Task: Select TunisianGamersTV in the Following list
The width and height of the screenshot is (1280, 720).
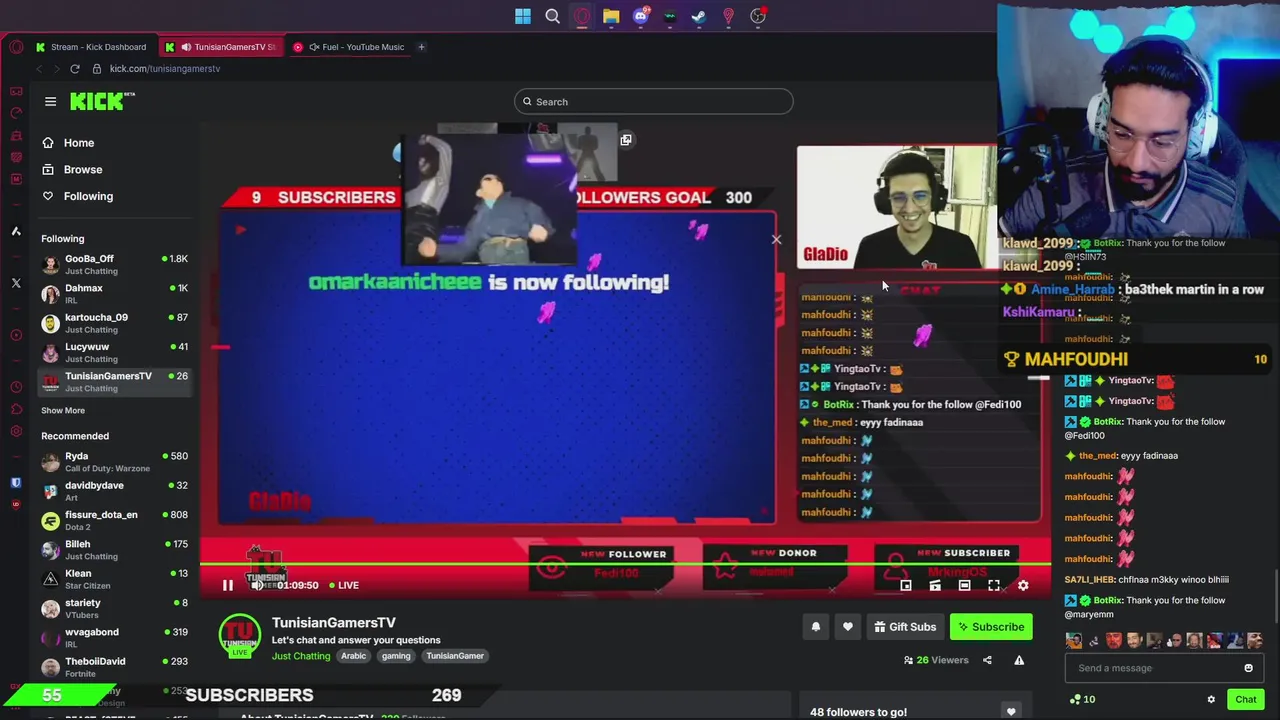Action: [114, 381]
